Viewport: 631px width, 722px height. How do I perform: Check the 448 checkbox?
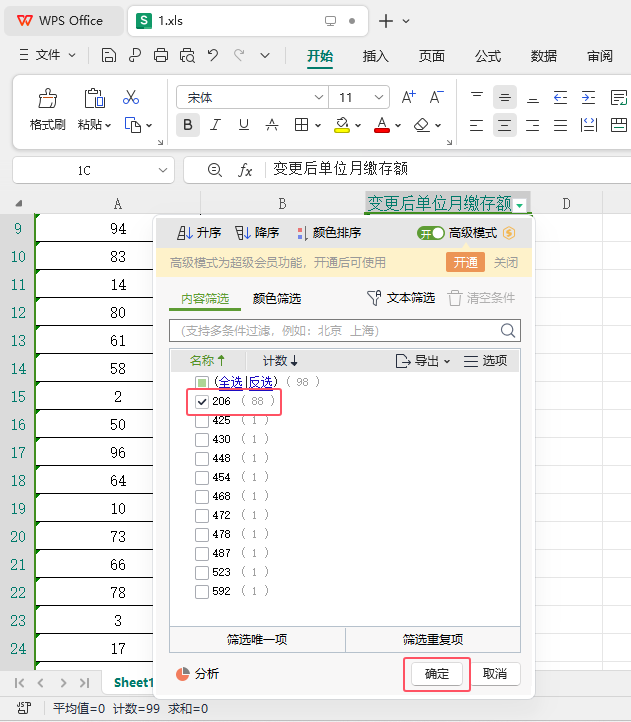pyautogui.click(x=202, y=459)
